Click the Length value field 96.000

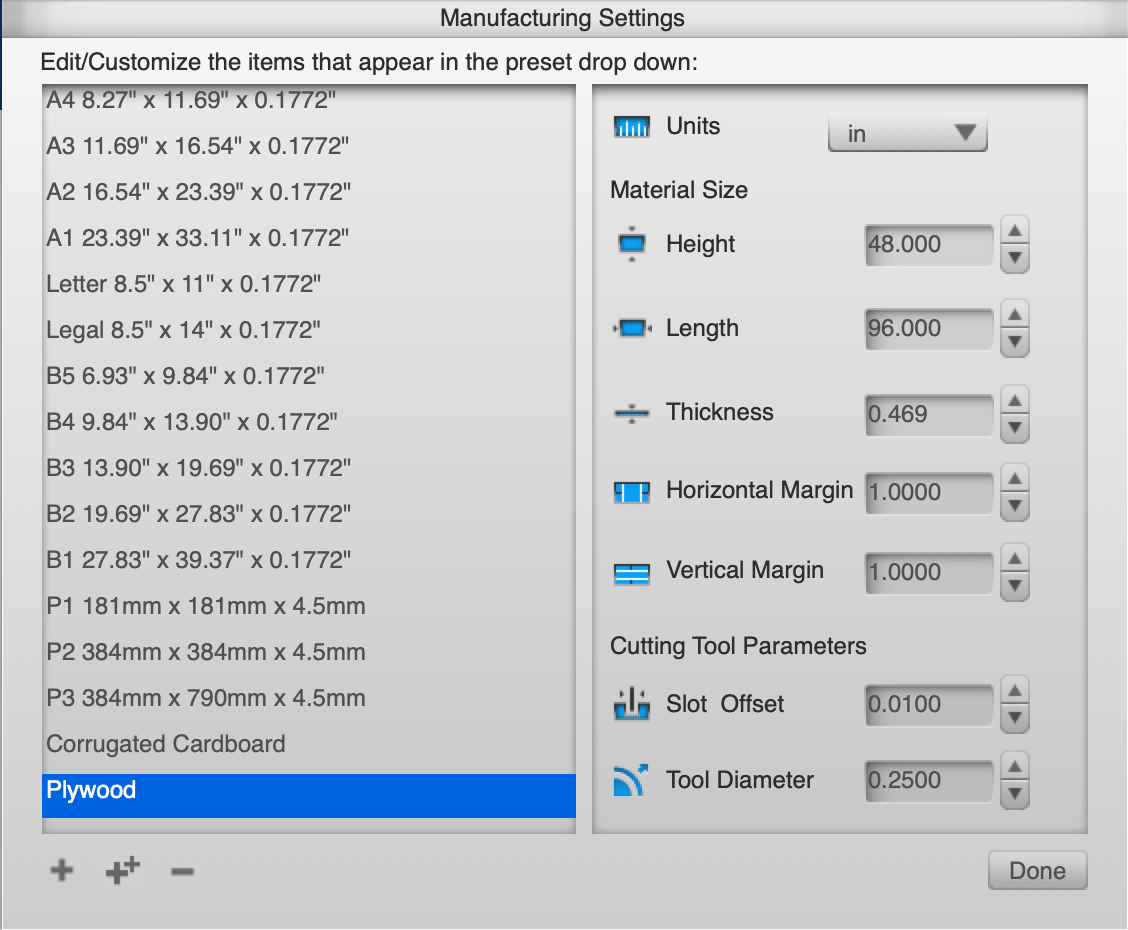click(929, 329)
